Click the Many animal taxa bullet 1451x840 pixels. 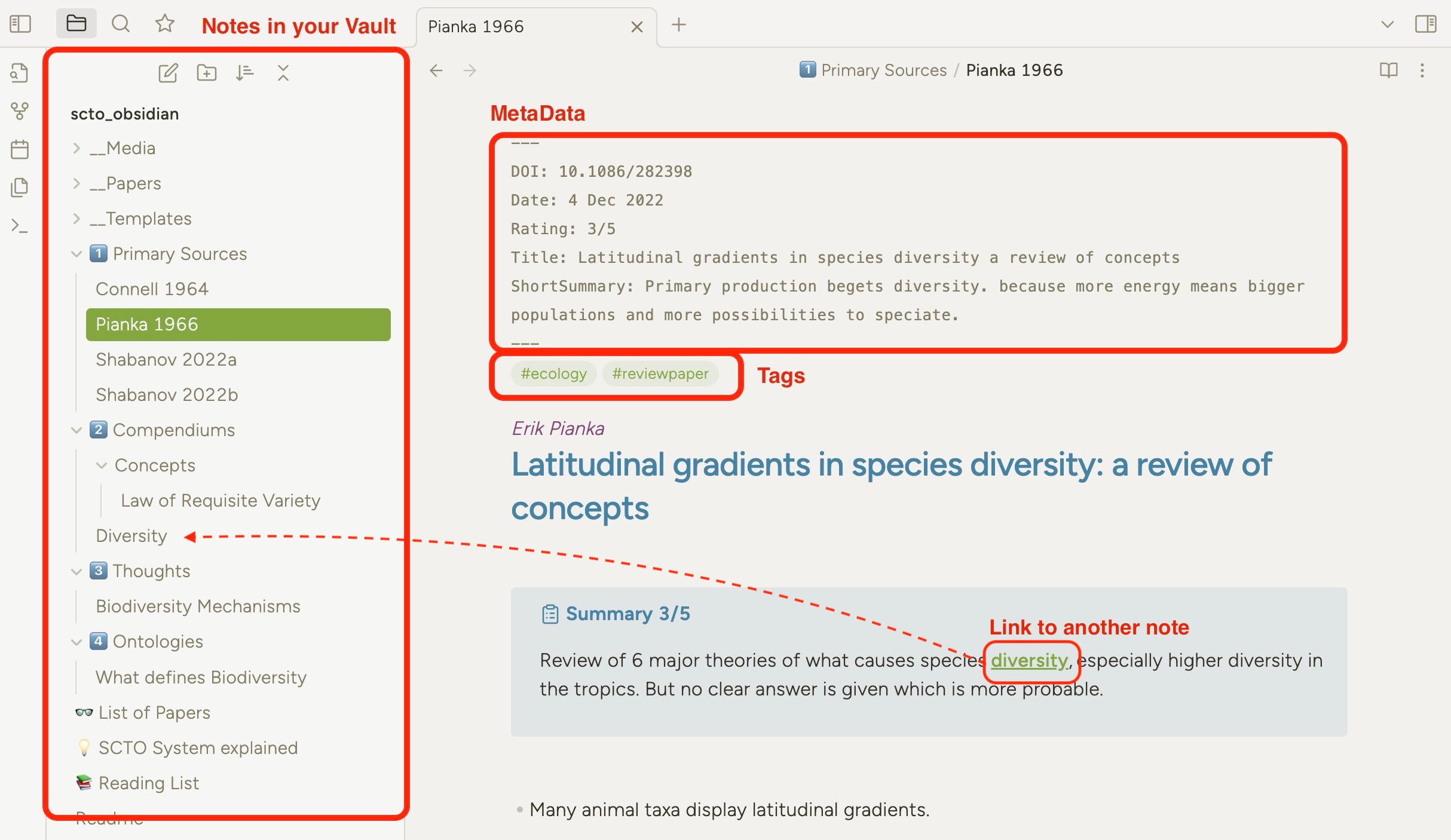point(729,810)
